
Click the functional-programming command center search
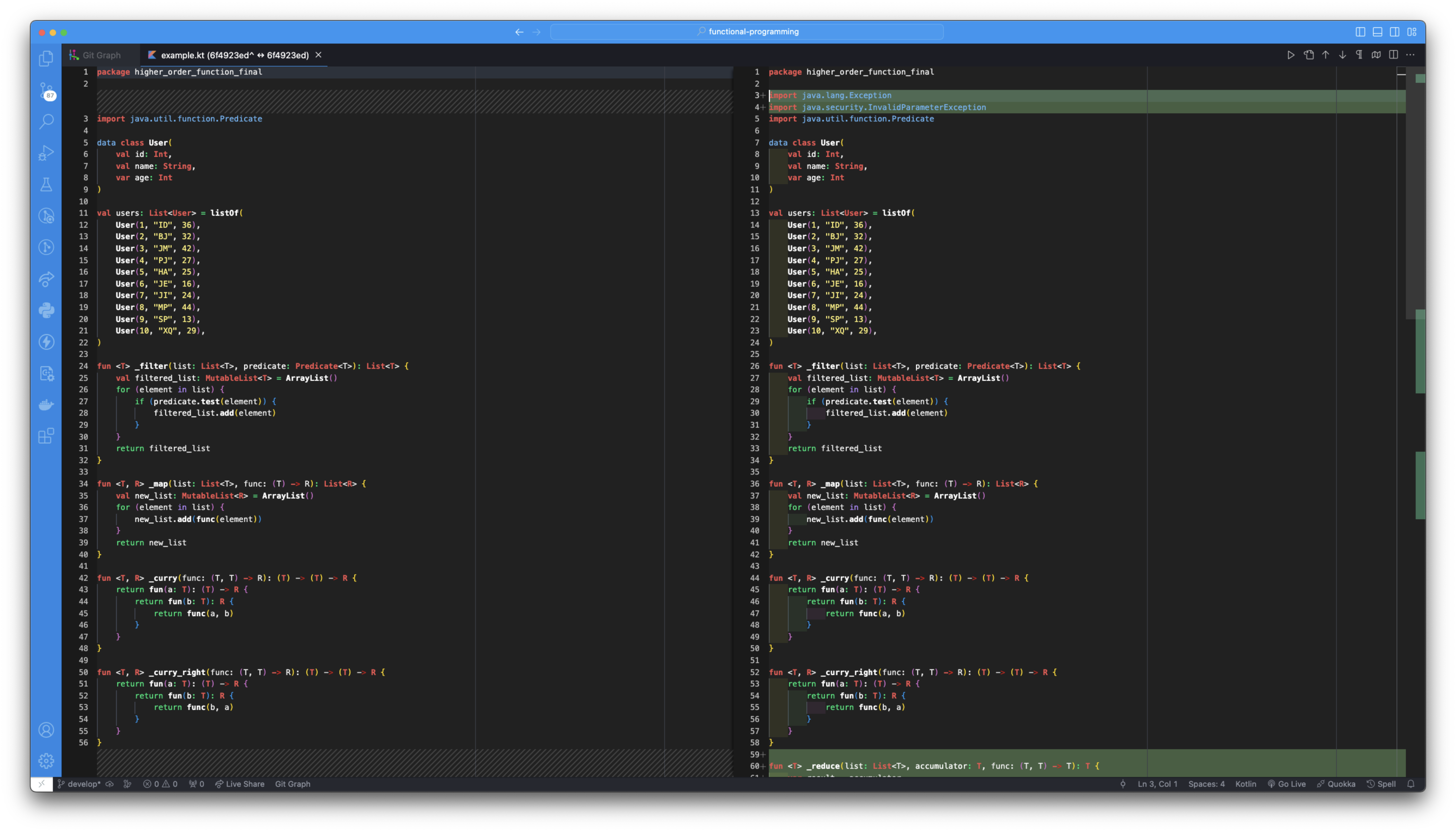click(746, 32)
